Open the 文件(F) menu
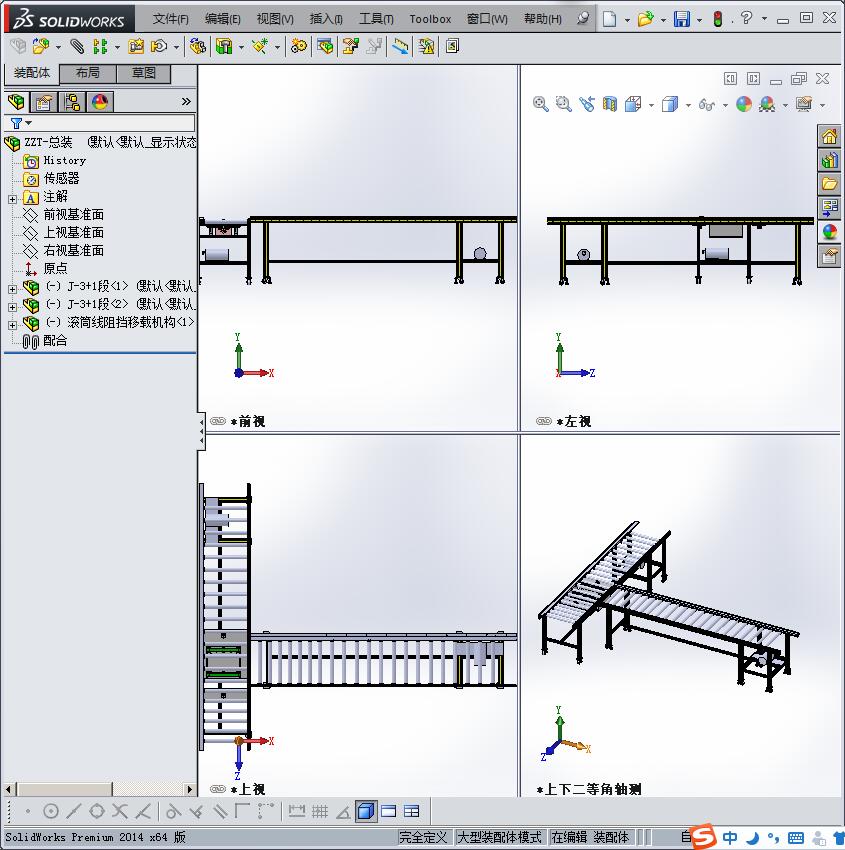Viewport: 845px width, 850px height. pyautogui.click(x=171, y=19)
